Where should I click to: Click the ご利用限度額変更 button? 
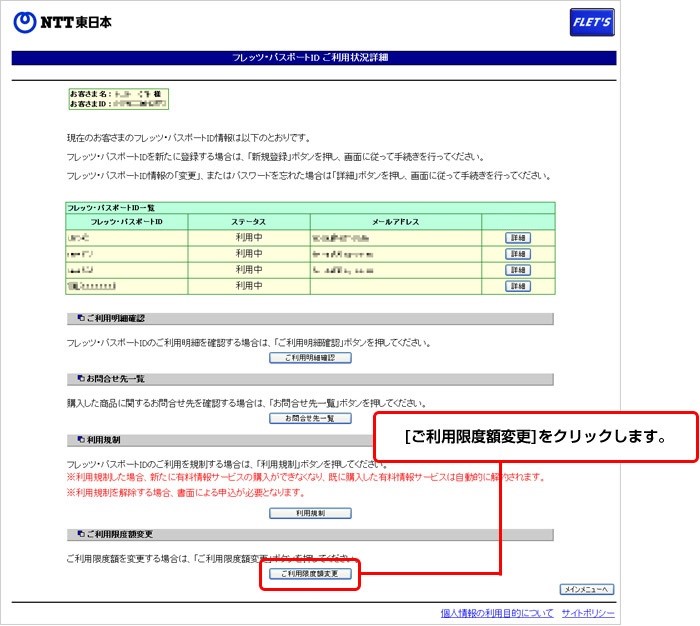(x=310, y=575)
